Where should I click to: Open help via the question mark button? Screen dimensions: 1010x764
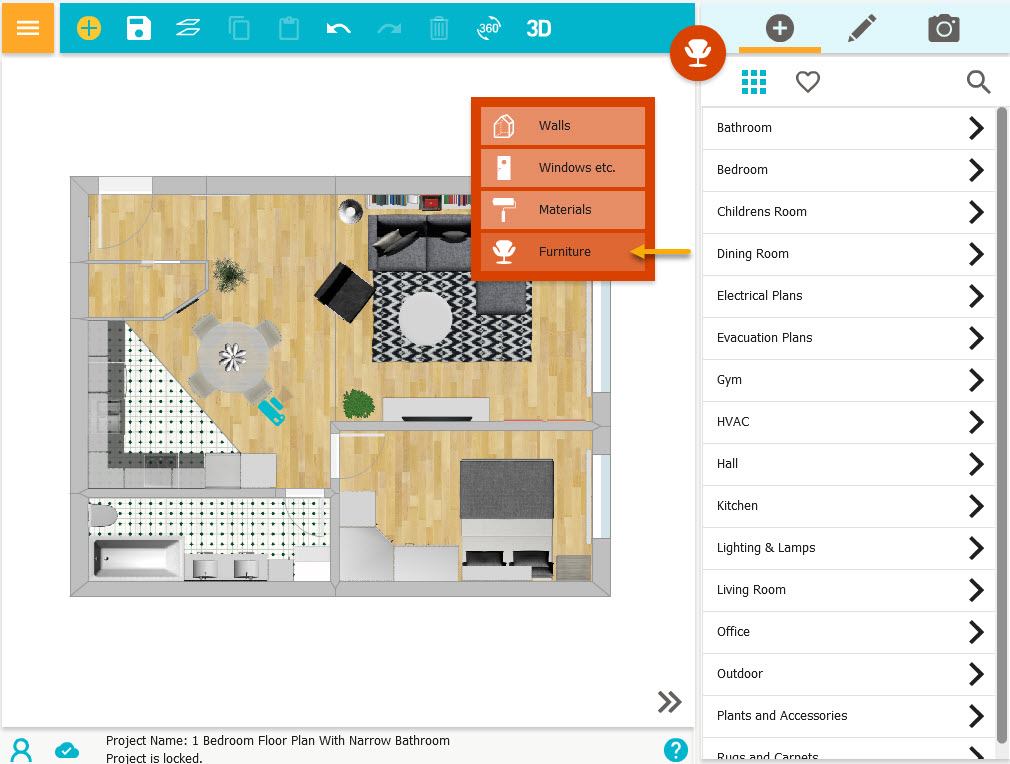[676, 750]
